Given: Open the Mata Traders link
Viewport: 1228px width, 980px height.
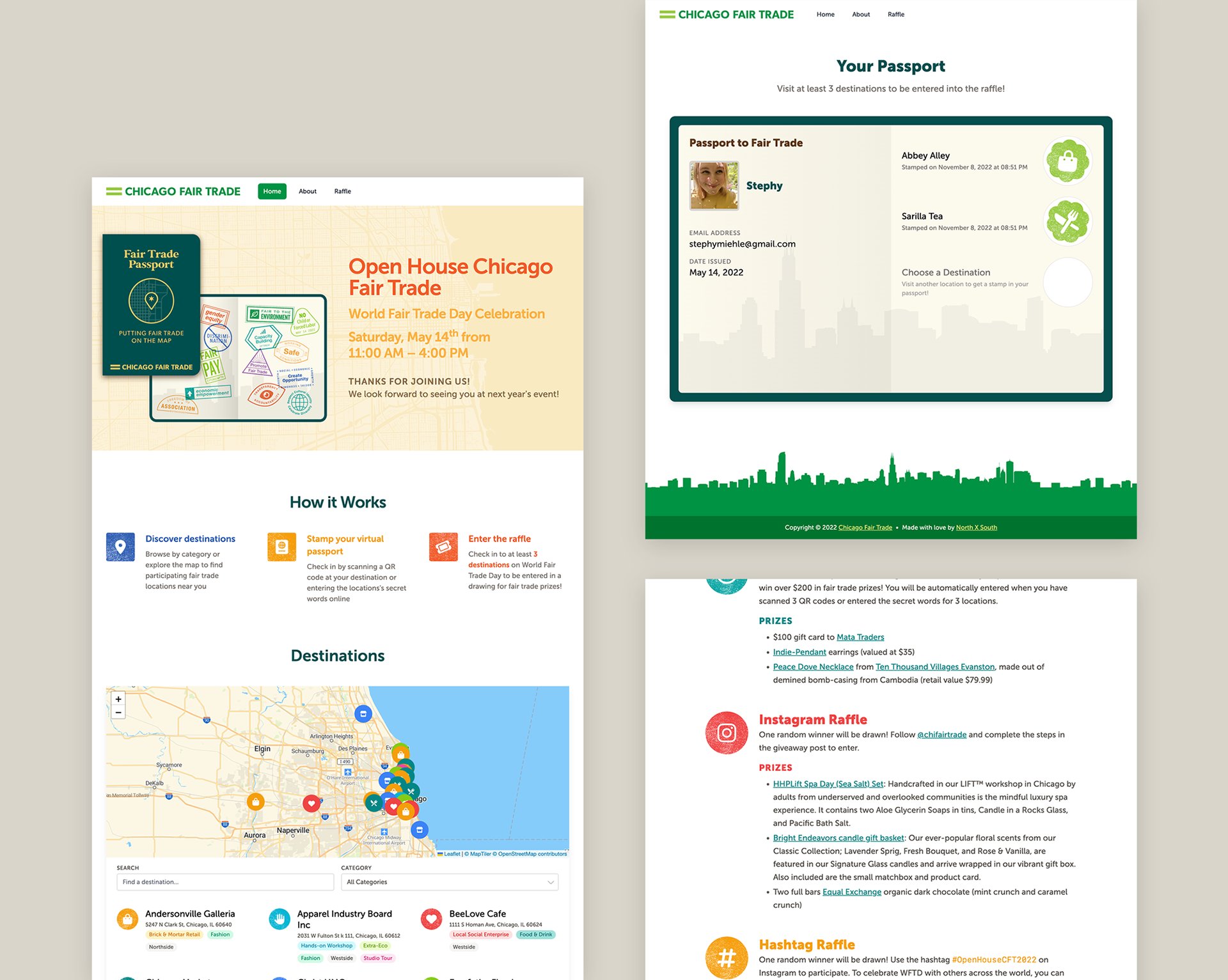Looking at the screenshot, I should coord(860,637).
